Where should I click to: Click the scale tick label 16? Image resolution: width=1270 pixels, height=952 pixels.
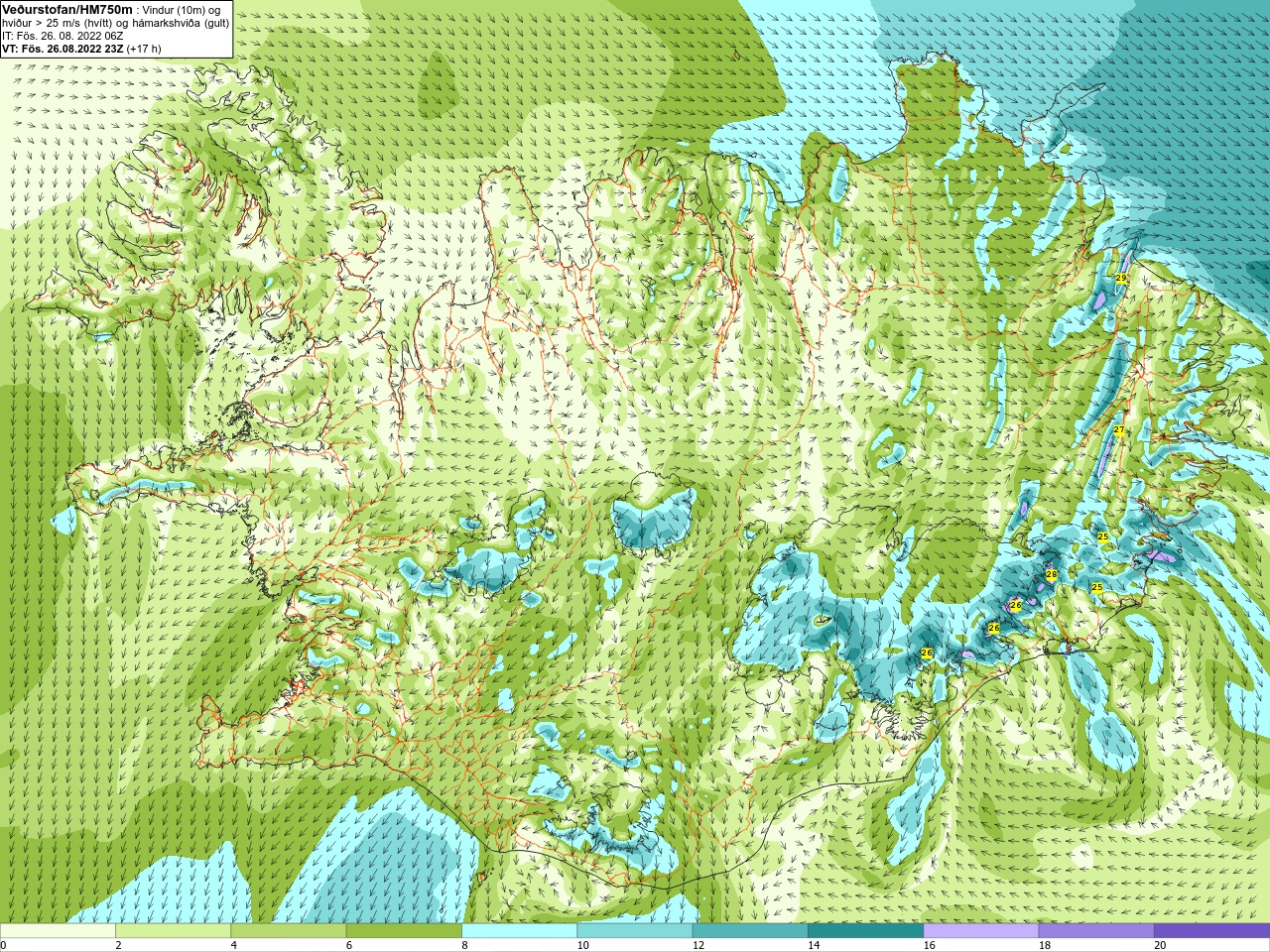929,945
